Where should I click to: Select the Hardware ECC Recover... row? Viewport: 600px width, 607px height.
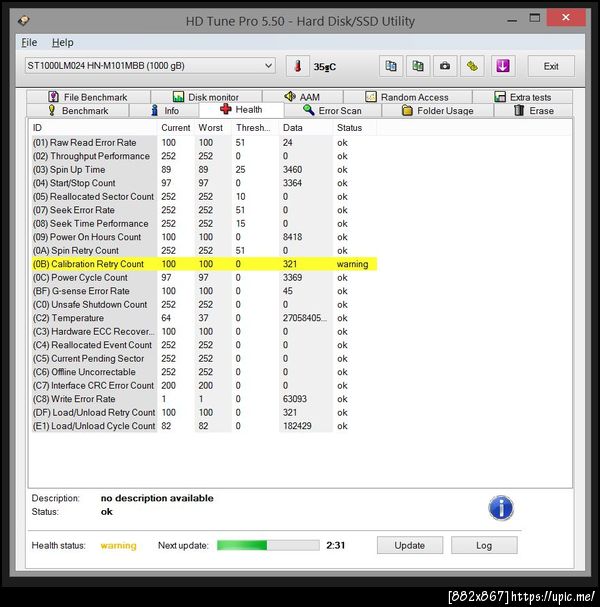(204, 331)
